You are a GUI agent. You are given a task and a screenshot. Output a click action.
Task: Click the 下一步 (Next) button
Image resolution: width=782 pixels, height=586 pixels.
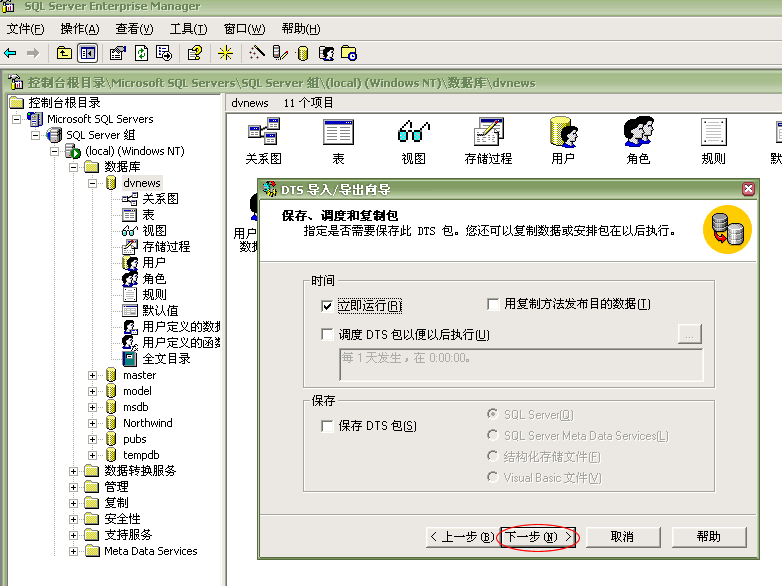(539, 537)
